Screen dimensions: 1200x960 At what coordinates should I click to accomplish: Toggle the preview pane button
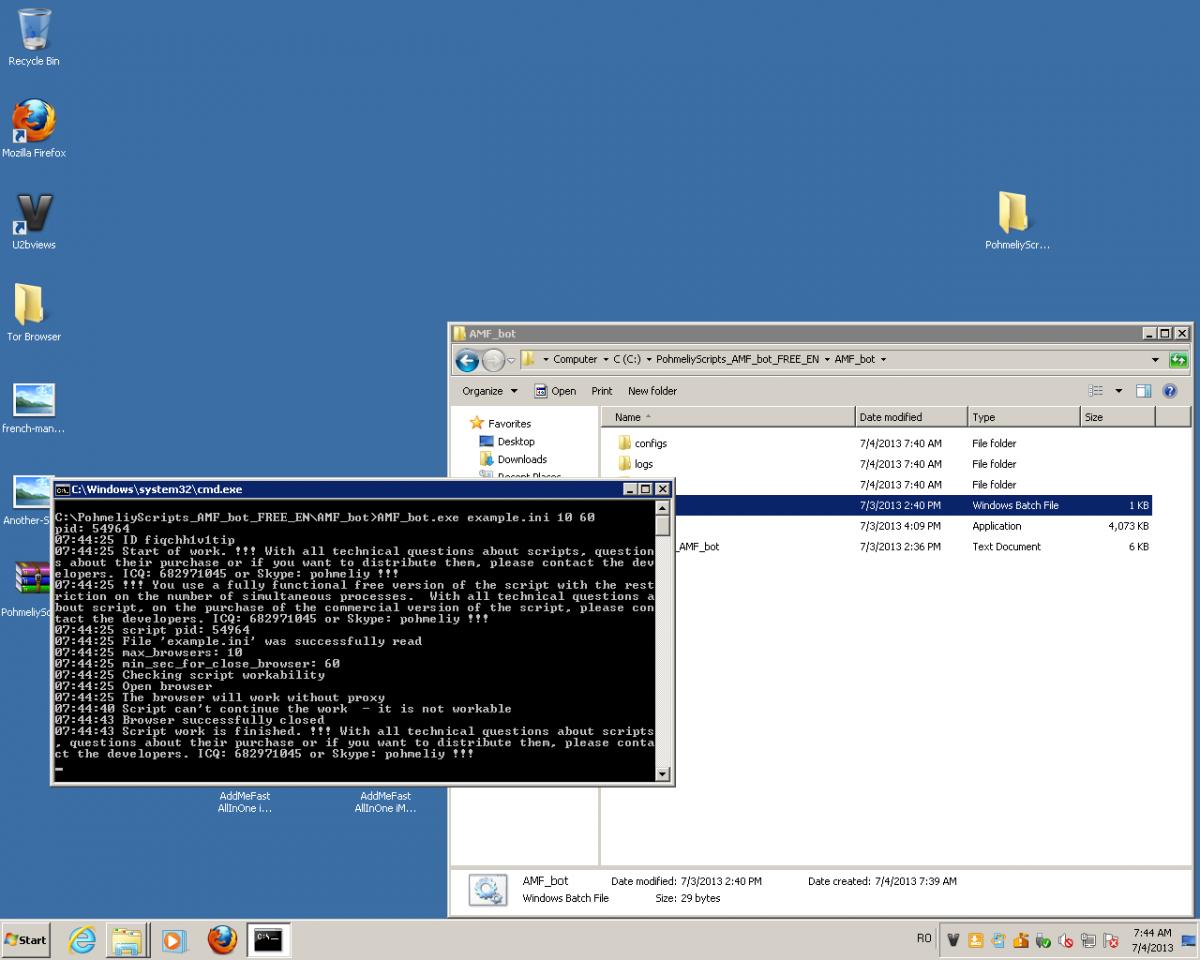(x=1144, y=391)
